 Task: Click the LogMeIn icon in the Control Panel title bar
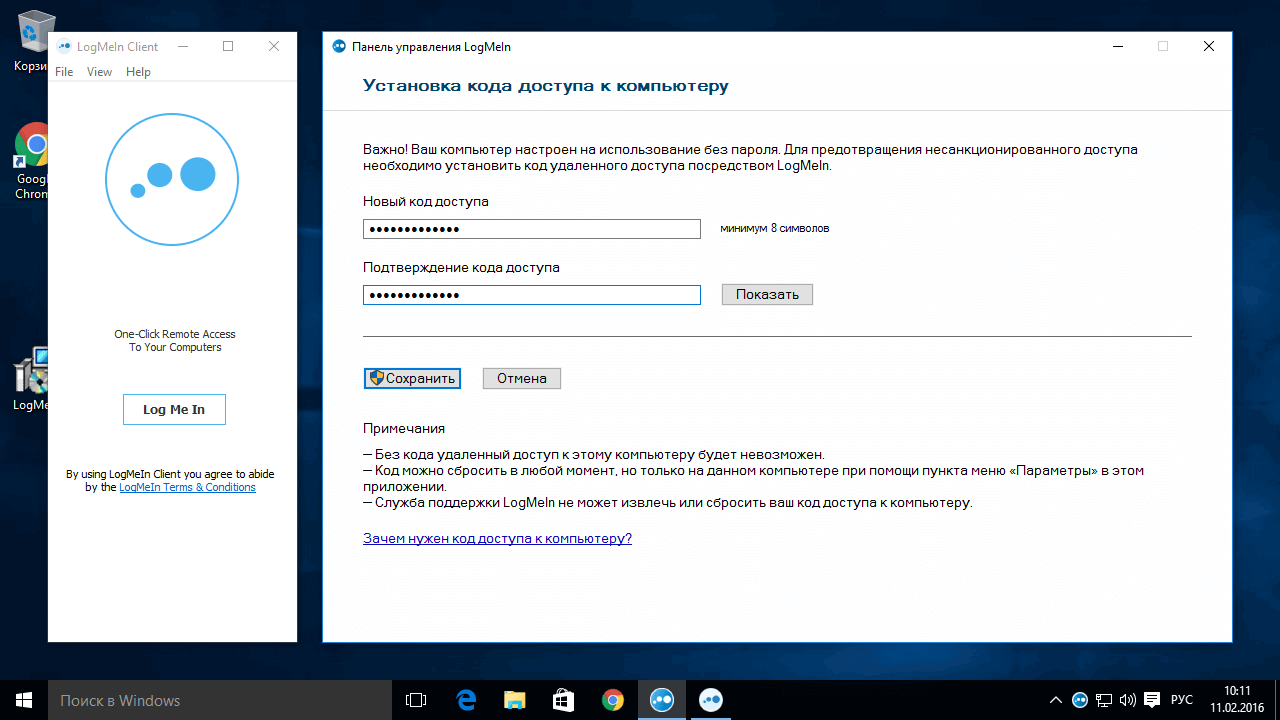340,47
